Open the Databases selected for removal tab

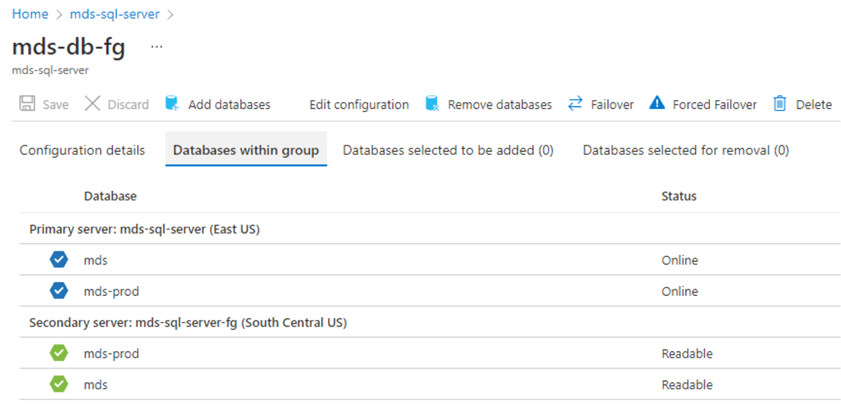tap(686, 150)
